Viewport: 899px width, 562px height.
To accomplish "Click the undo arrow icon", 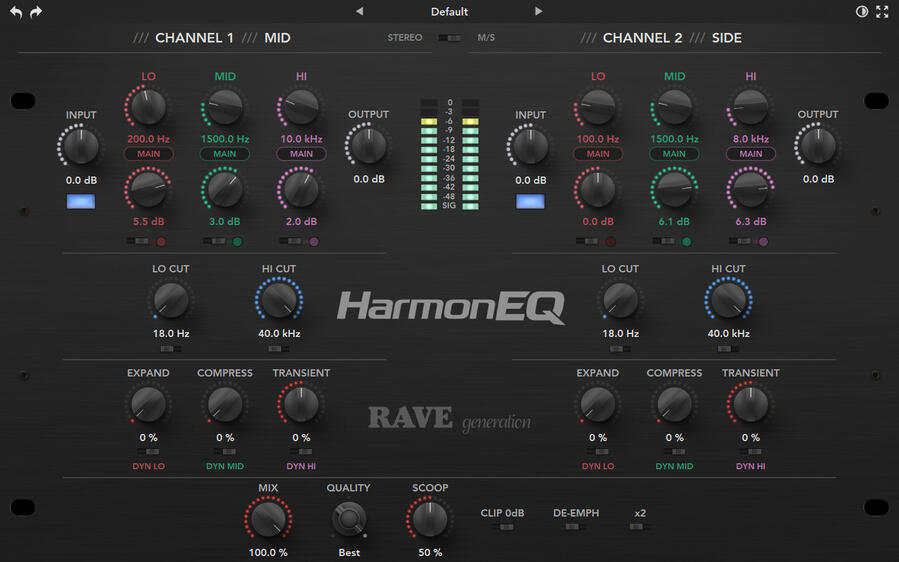I will (16, 12).
